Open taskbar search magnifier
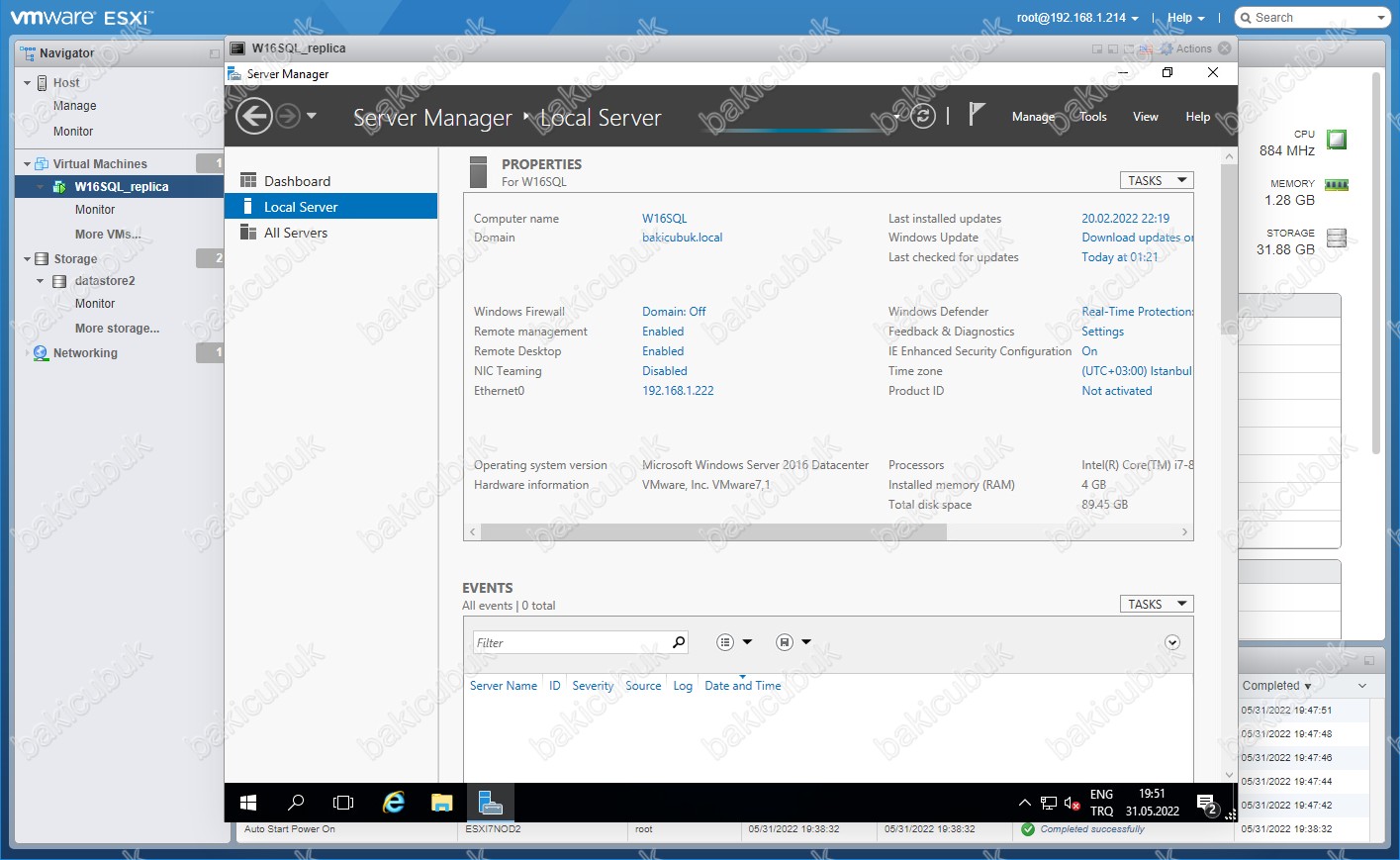This screenshot has width=1400, height=860. (296, 803)
